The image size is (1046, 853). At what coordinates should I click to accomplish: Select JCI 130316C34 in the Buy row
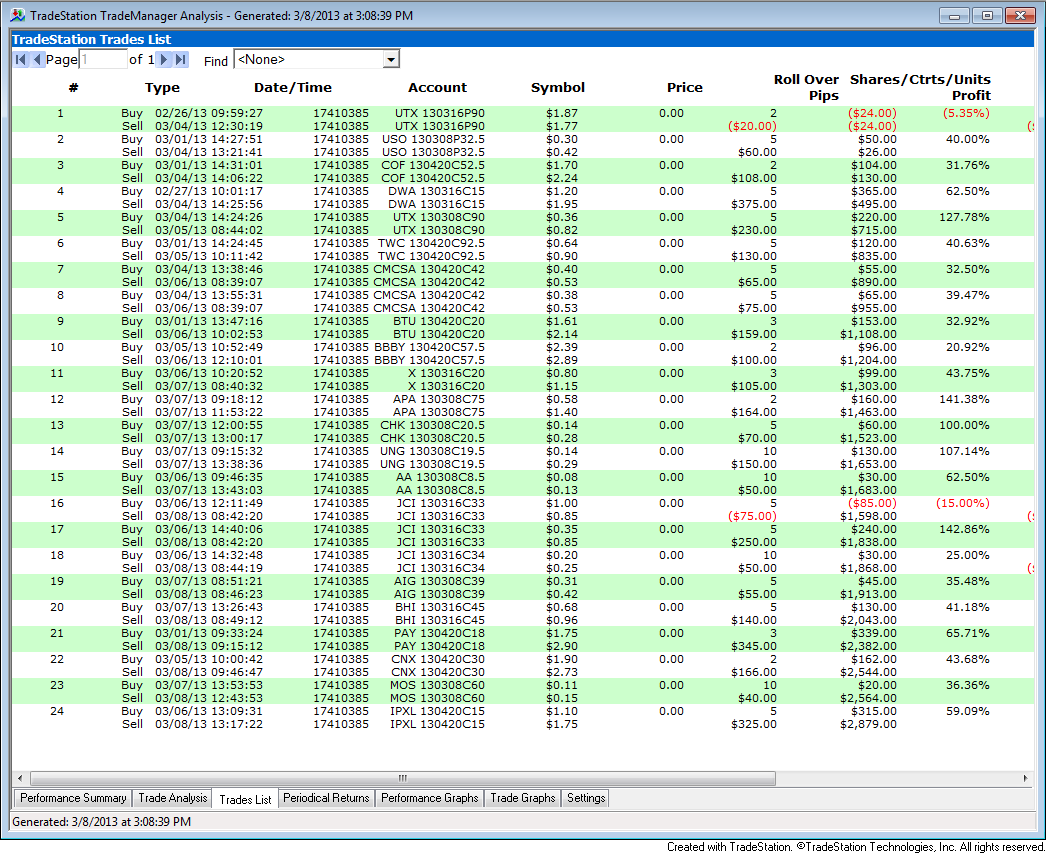click(x=440, y=556)
